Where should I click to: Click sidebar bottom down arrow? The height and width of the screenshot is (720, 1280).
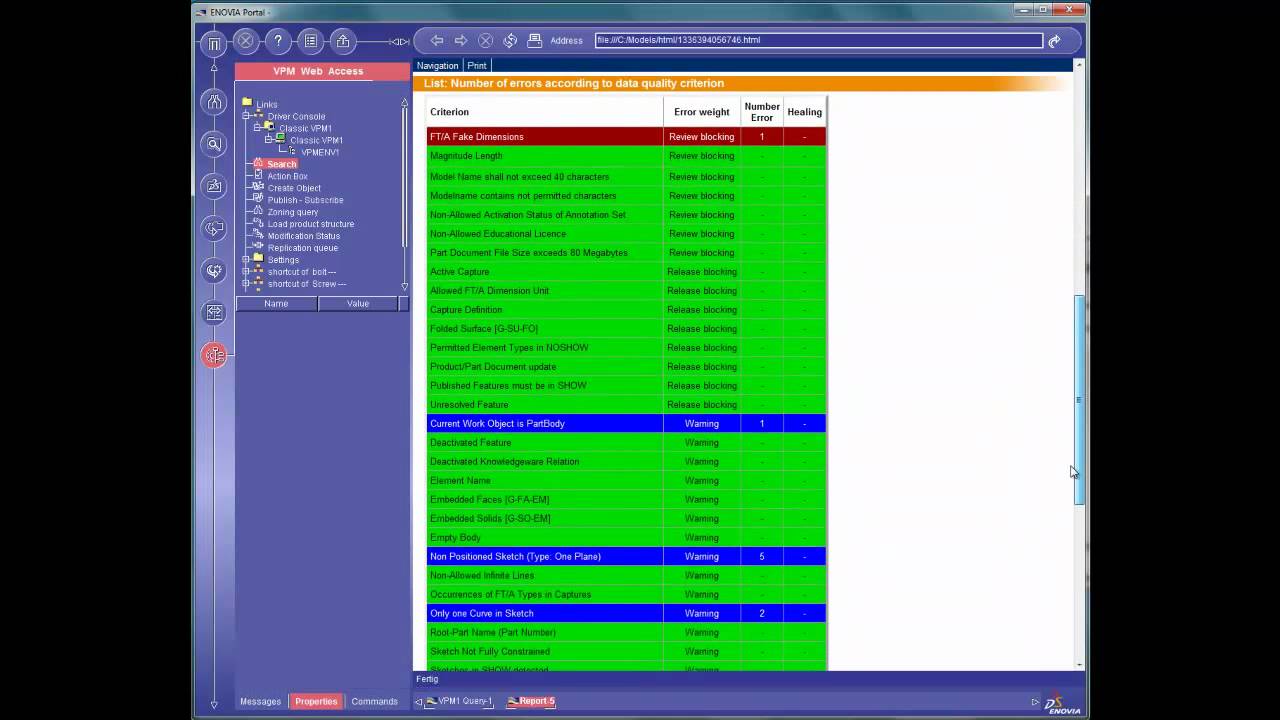[x=214, y=705]
